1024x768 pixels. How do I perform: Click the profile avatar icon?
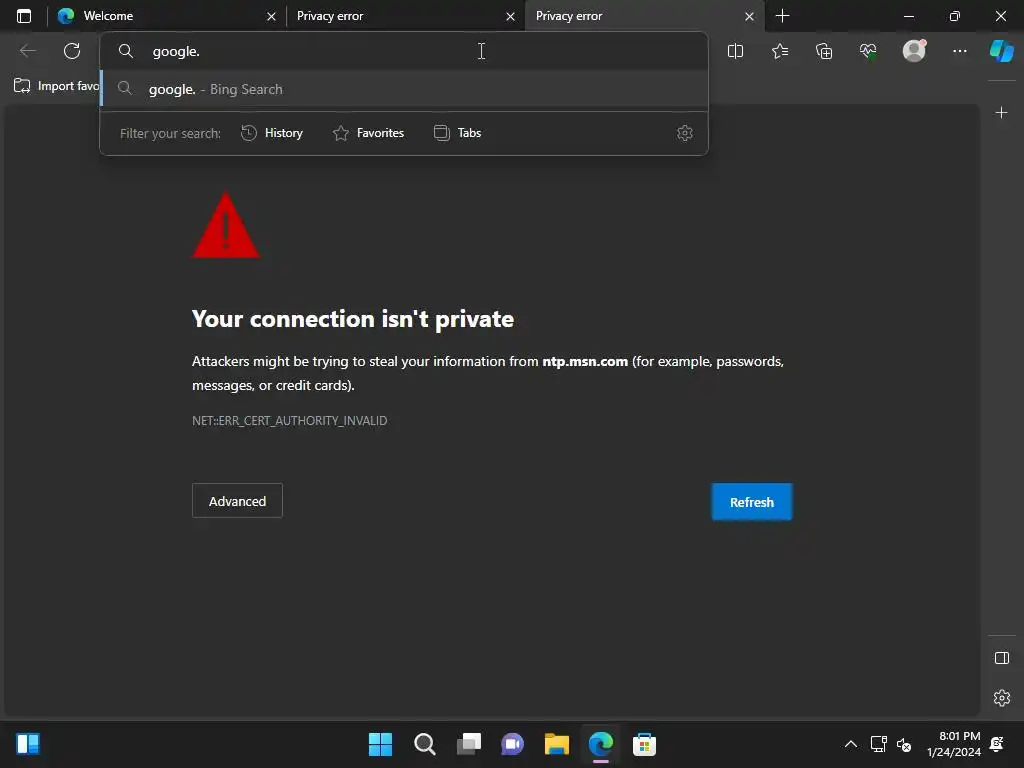914,50
